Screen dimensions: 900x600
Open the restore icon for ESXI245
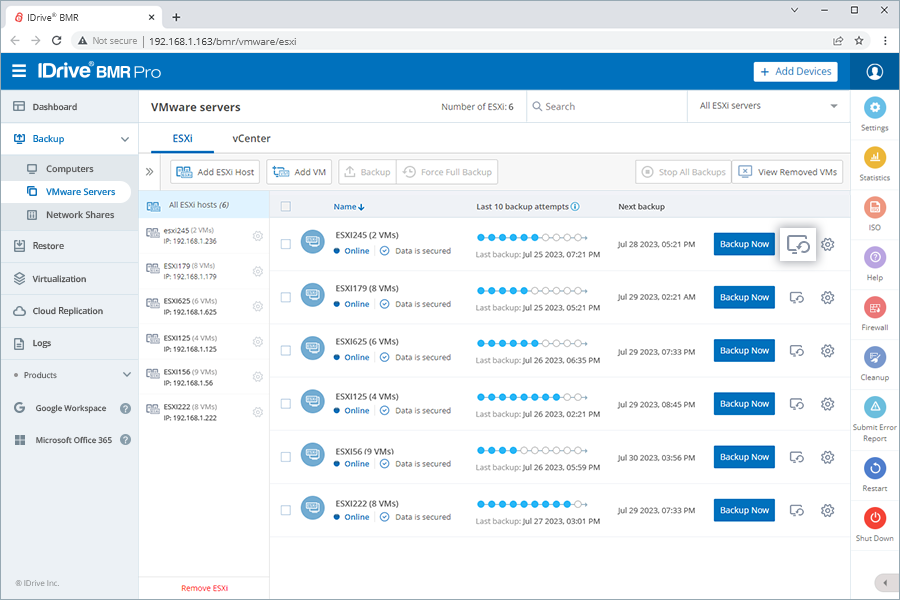(797, 244)
